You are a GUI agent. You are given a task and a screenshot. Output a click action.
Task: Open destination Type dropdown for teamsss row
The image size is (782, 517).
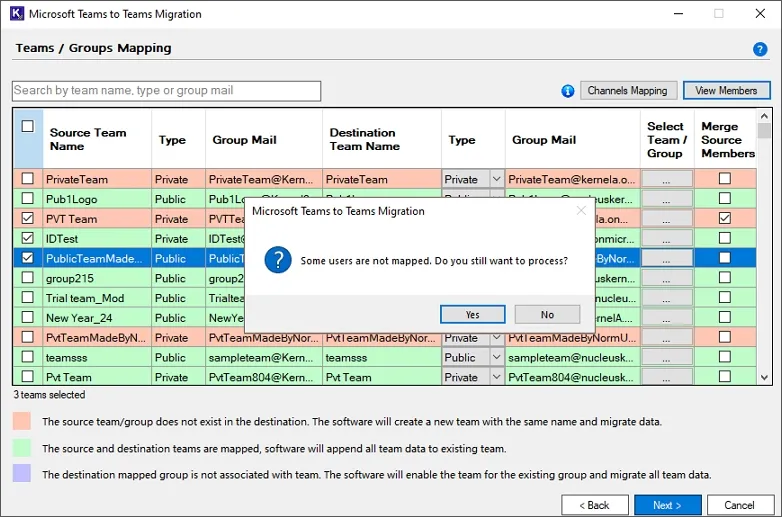click(496, 357)
